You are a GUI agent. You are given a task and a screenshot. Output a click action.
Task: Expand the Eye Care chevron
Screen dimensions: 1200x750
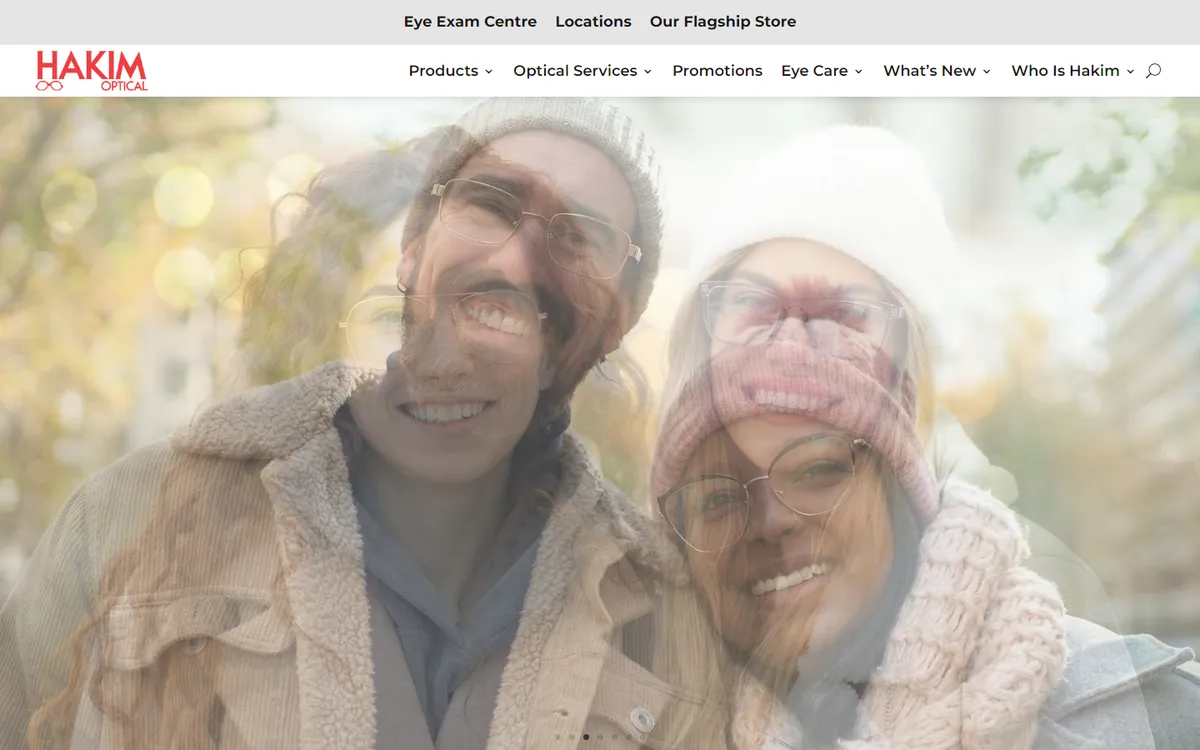(858, 72)
